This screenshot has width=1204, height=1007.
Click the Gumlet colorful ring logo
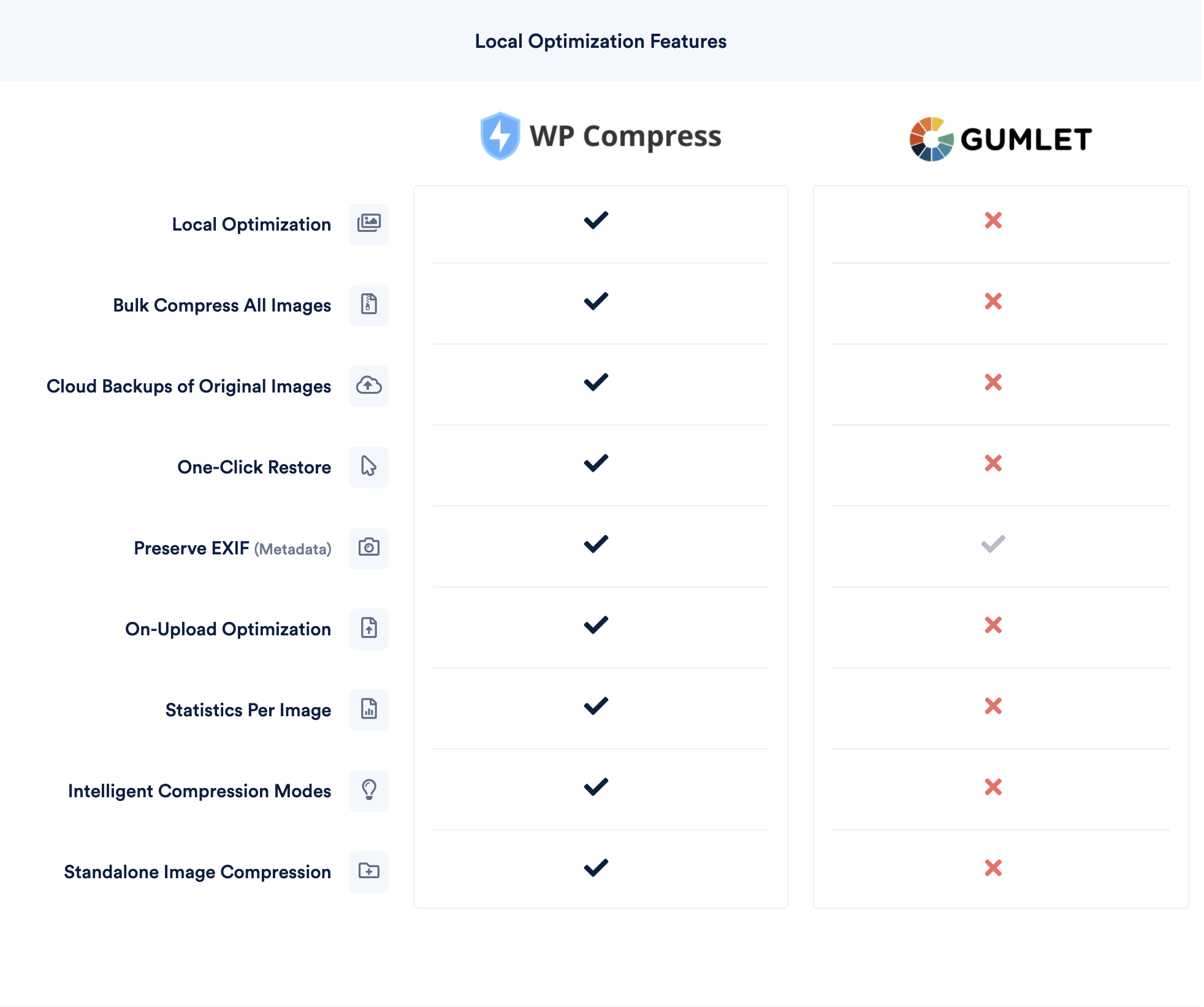[931, 139]
